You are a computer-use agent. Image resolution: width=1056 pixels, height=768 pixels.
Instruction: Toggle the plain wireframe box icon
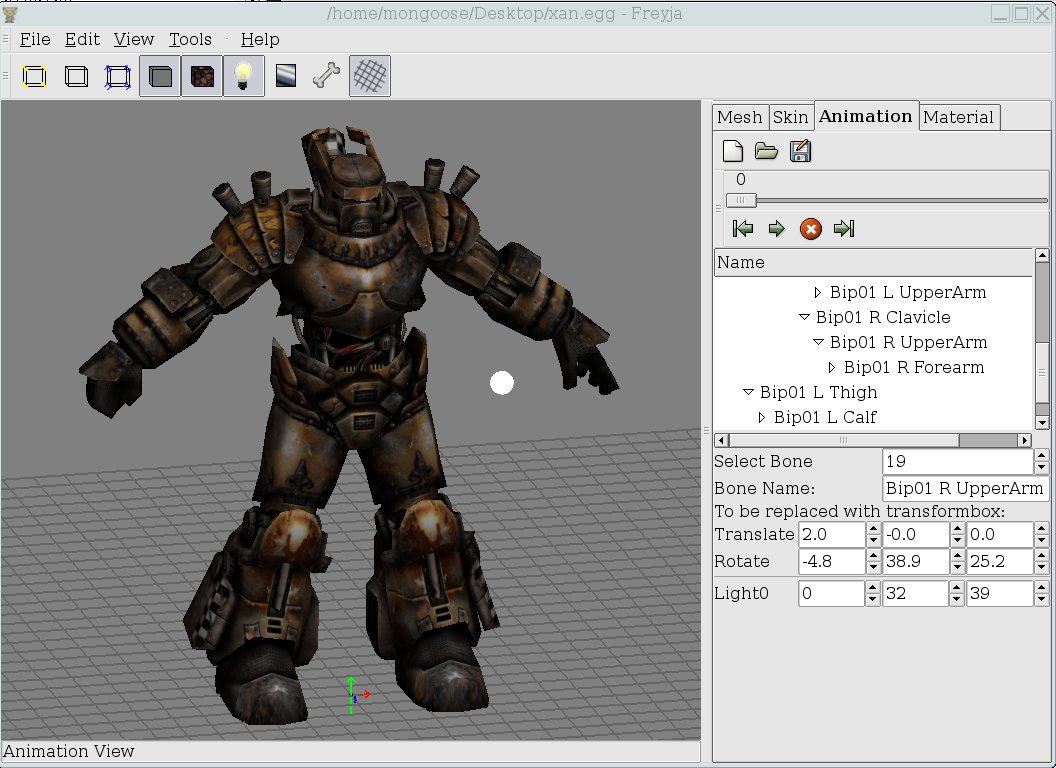click(x=76, y=76)
